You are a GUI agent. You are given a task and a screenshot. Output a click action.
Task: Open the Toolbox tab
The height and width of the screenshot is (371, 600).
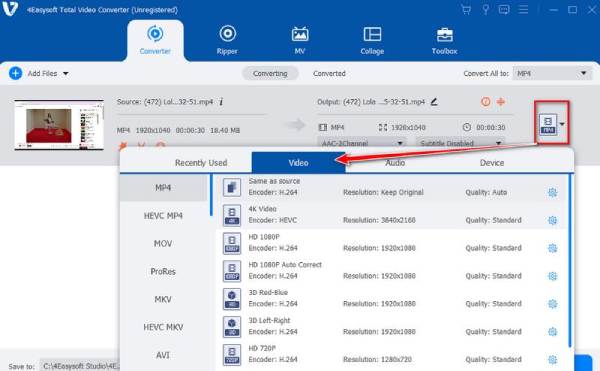tap(444, 41)
